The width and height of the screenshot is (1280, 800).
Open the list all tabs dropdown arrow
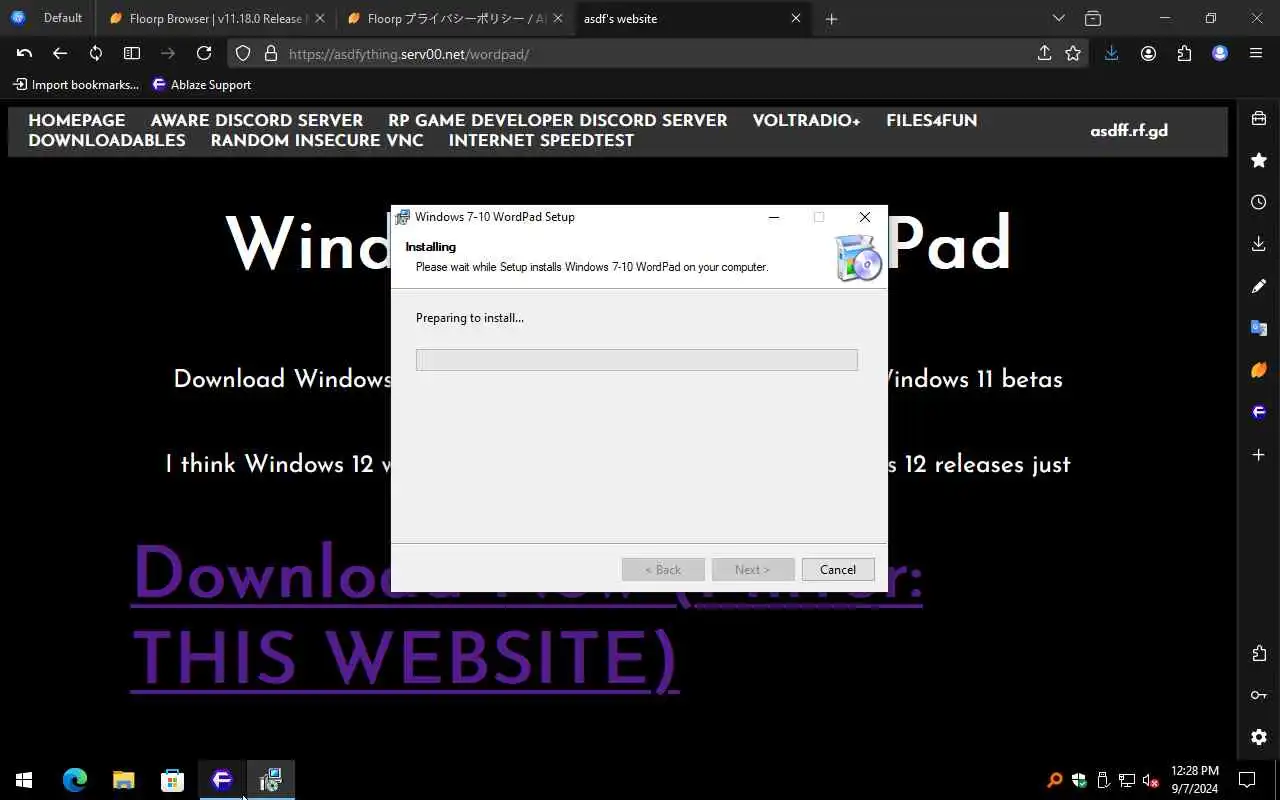1059,18
